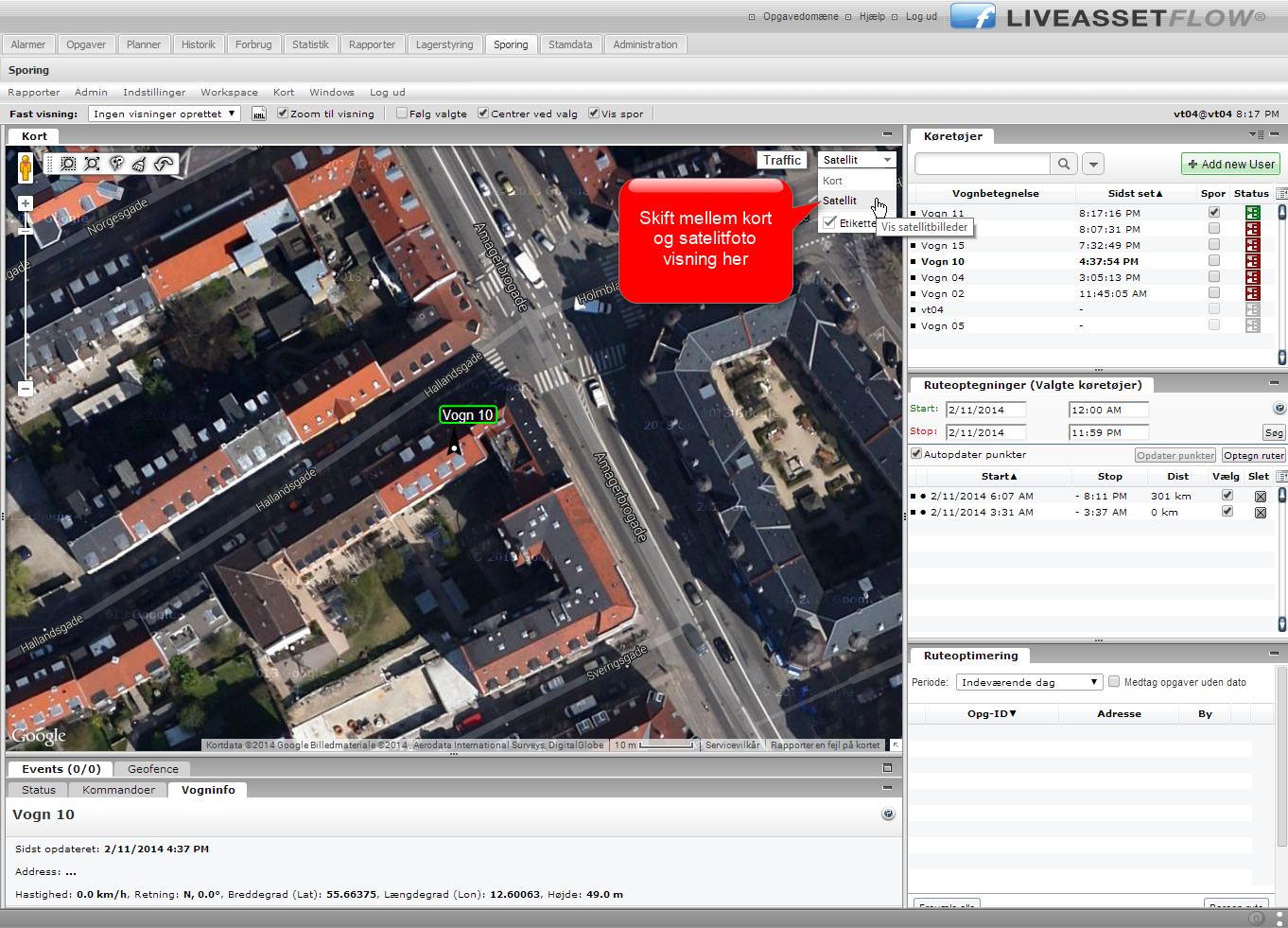Enable Følg valgte checkbox
This screenshot has height=928, width=1288.
click(402, 114)
